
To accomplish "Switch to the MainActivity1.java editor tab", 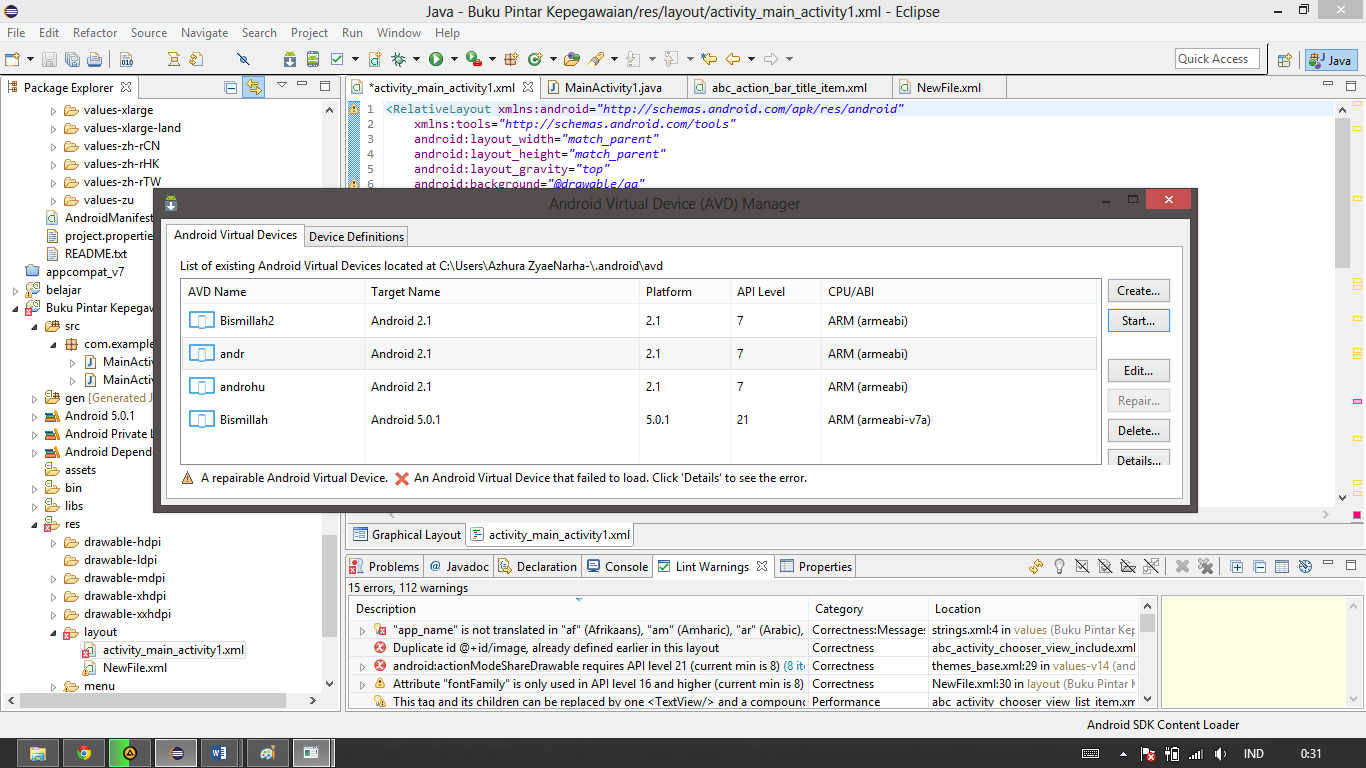I will [x=613, y=87].
